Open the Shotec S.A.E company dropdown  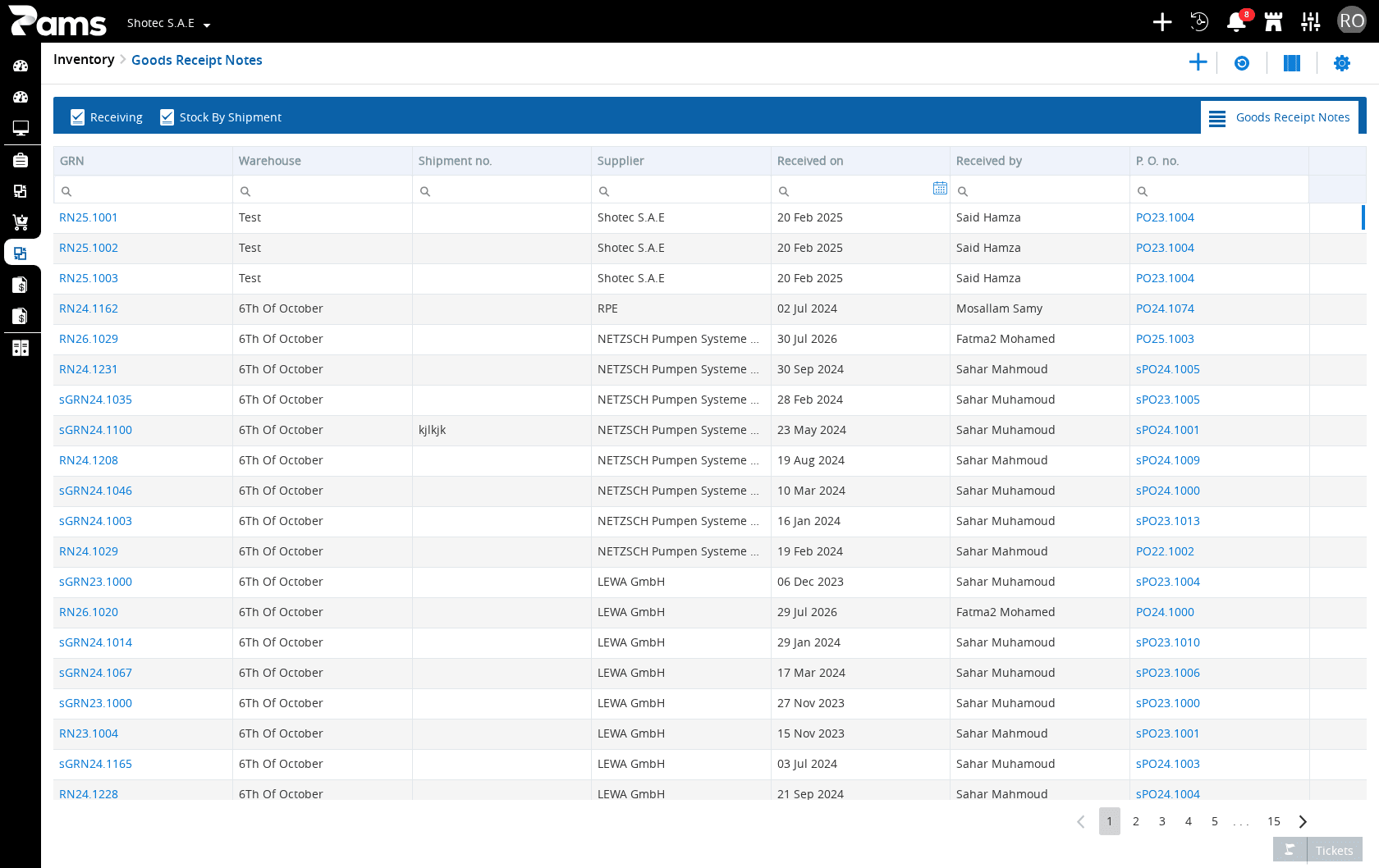[x=168, y=23]
